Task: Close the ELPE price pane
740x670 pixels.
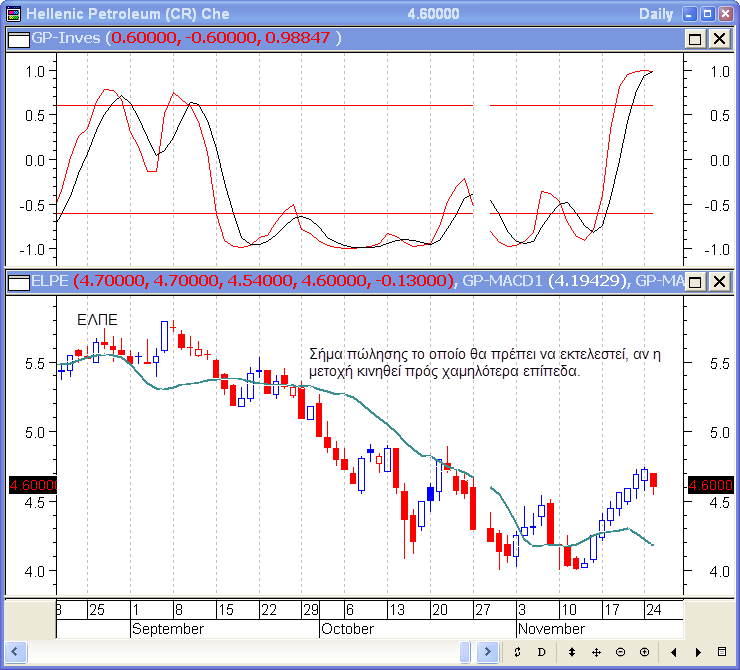Action: (x=719, y=281)
